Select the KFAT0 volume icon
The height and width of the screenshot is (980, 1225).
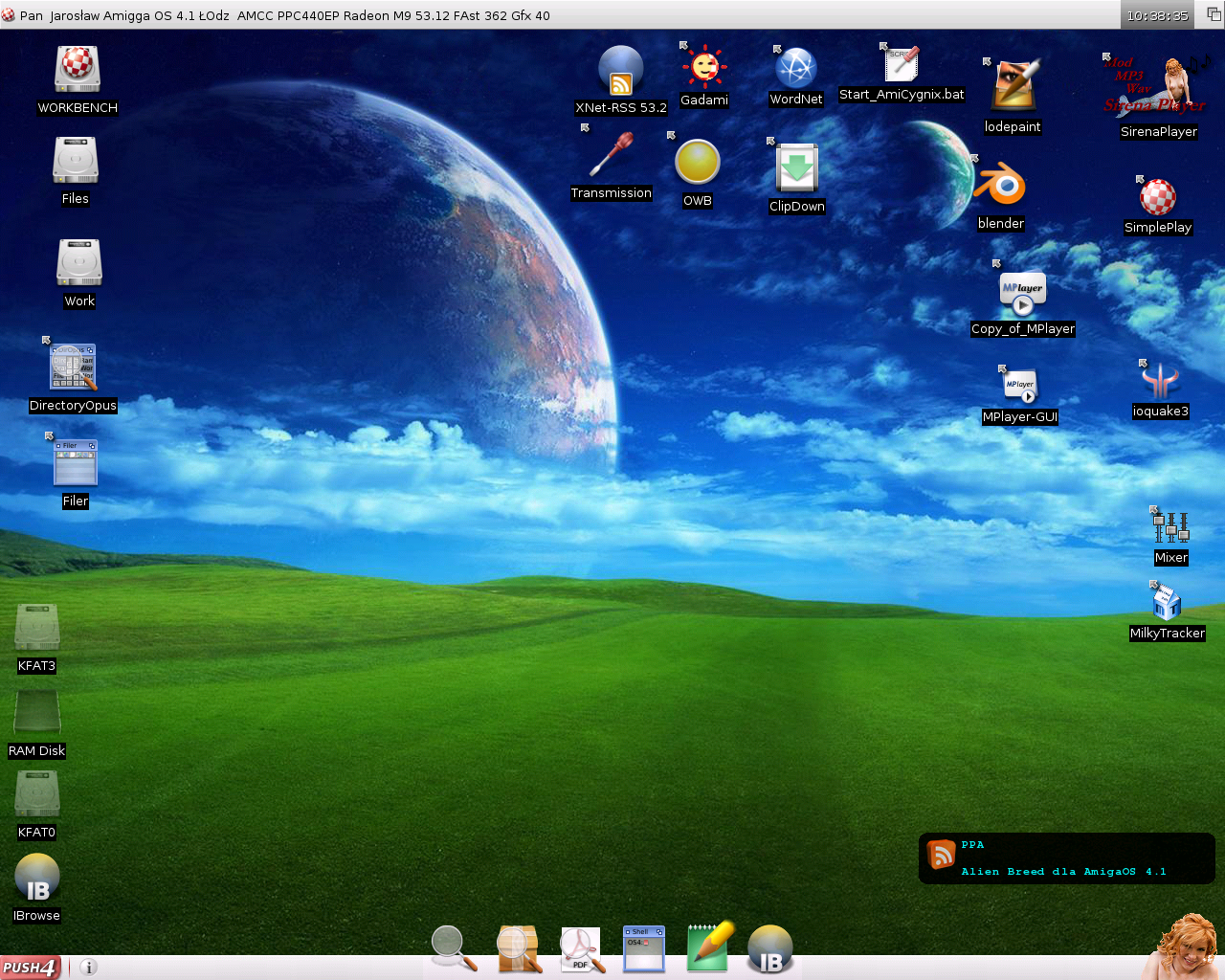tap(37, 794)
